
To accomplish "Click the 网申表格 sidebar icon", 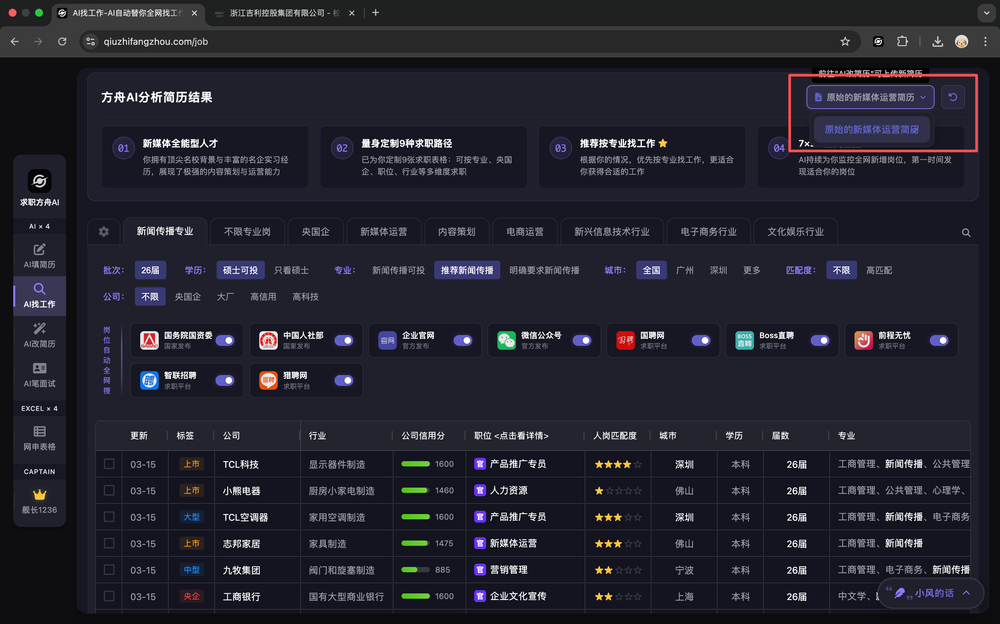I will [40, 439].
